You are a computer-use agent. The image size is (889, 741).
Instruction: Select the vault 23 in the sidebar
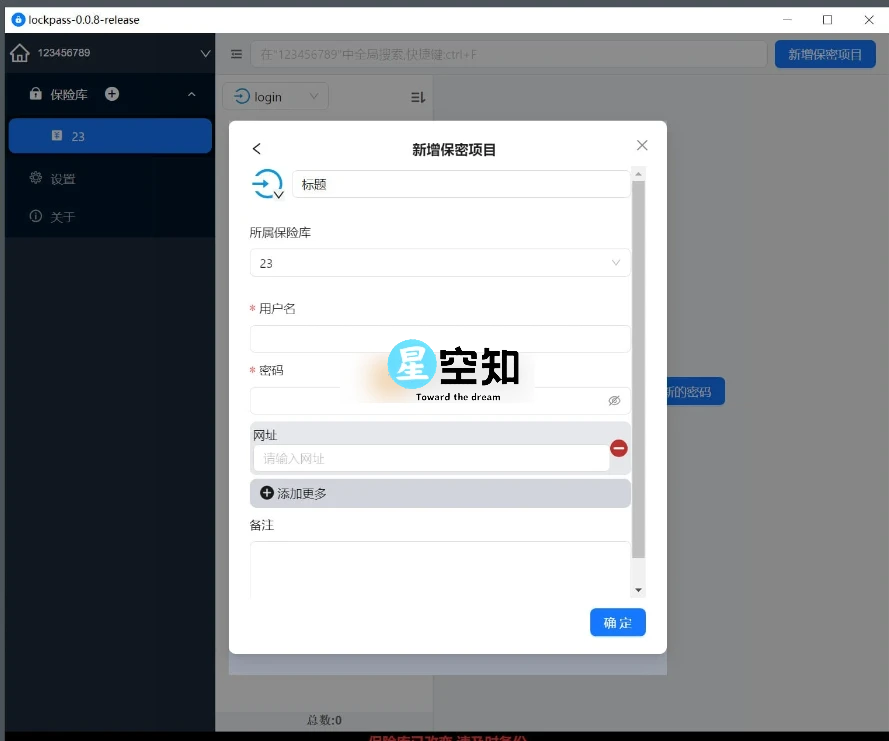[x=110, y=135]
